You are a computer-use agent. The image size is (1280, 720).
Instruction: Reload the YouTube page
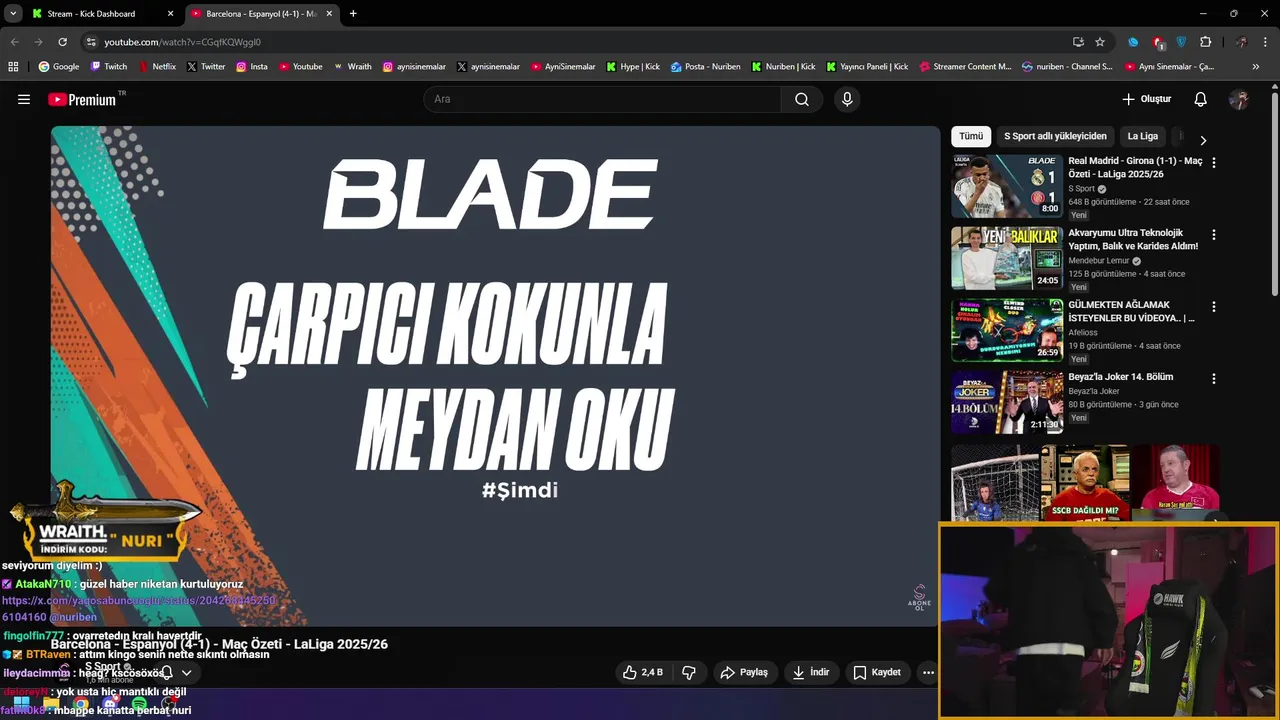62,42
